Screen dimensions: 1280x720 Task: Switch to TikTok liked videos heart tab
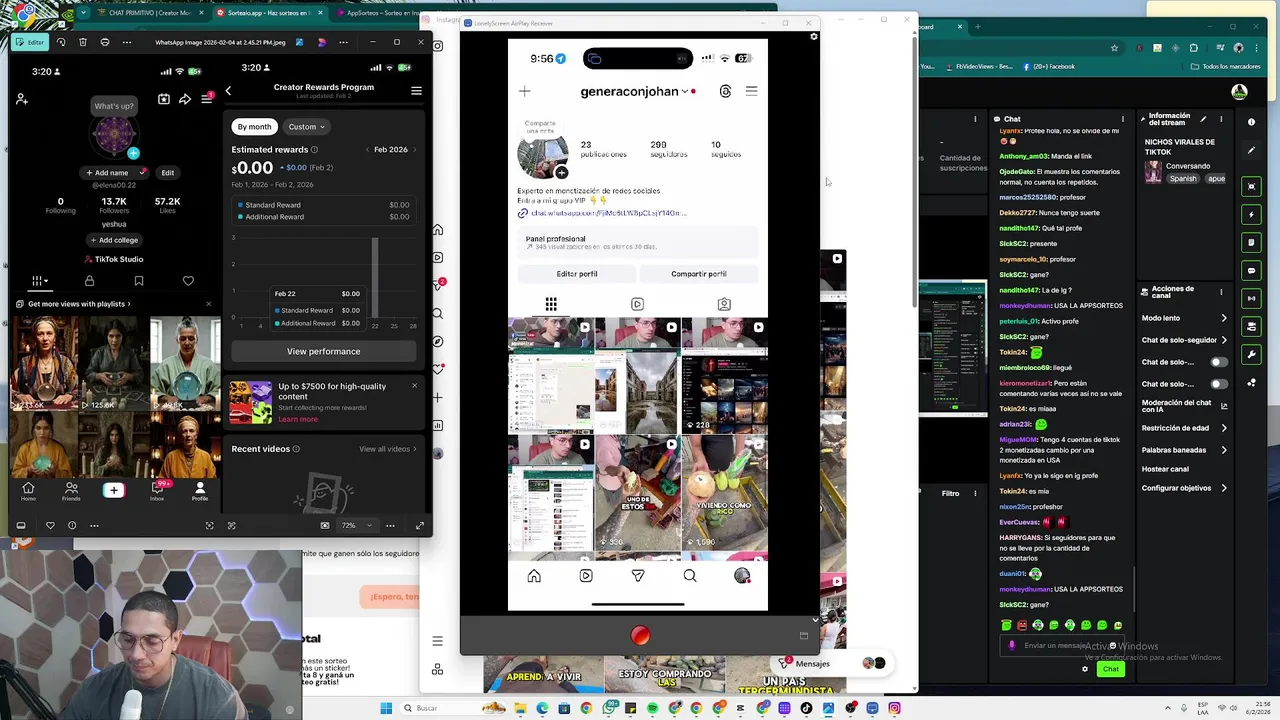[188, 281]
